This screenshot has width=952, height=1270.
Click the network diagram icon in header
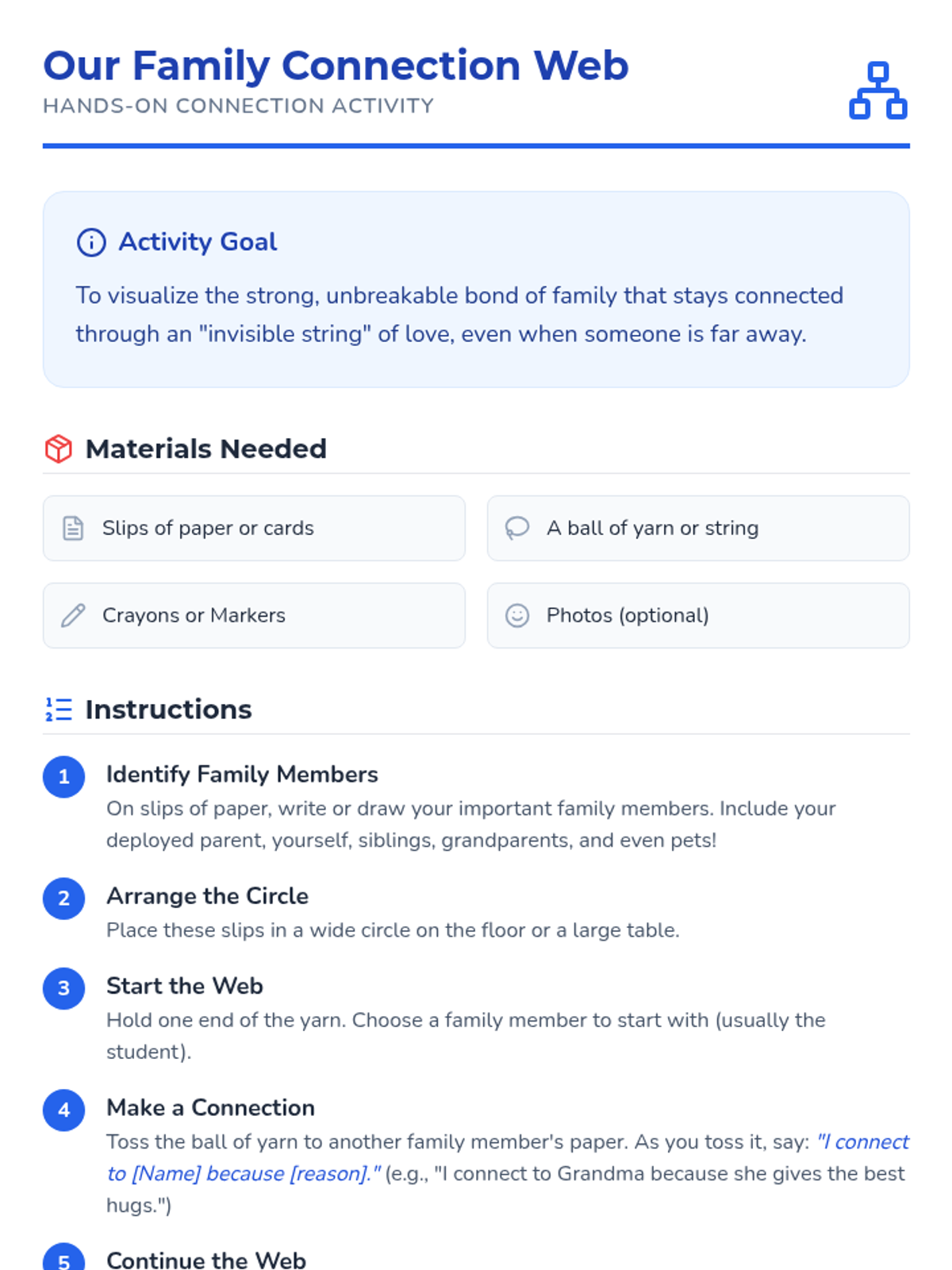coord(877,90)
